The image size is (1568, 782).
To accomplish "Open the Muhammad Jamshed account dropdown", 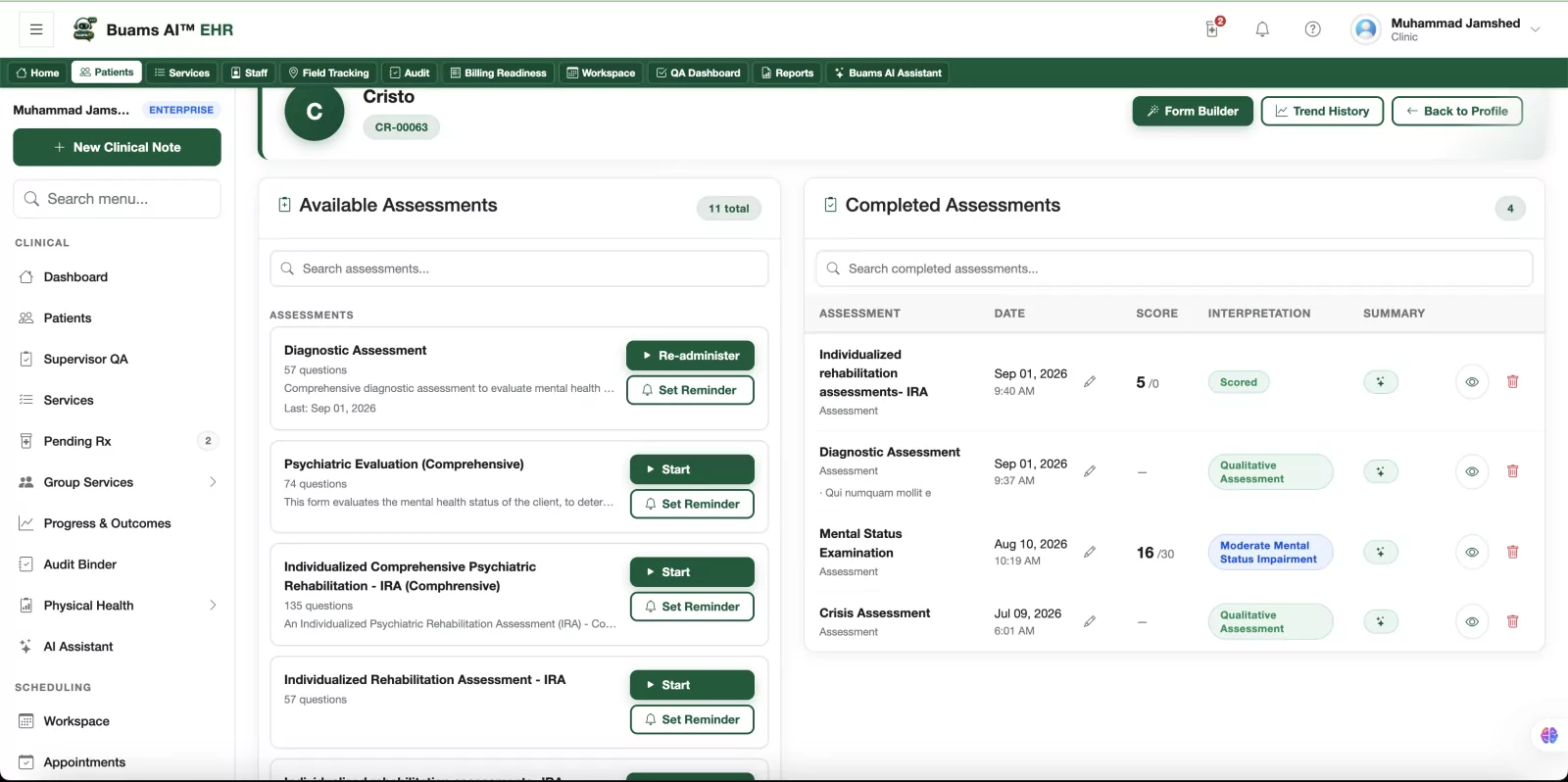I will coord(1446,29).
